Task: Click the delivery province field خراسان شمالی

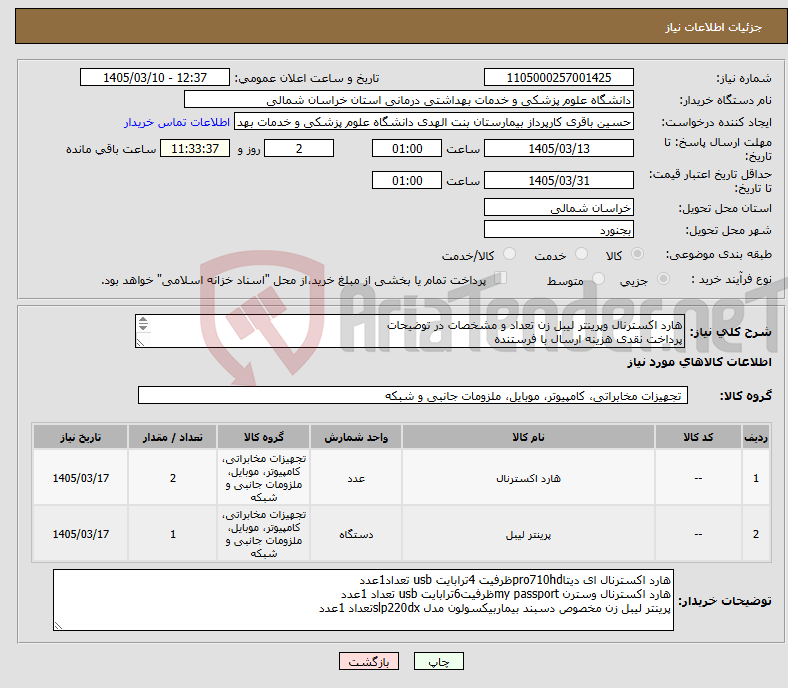Action: tap(558, 208)
